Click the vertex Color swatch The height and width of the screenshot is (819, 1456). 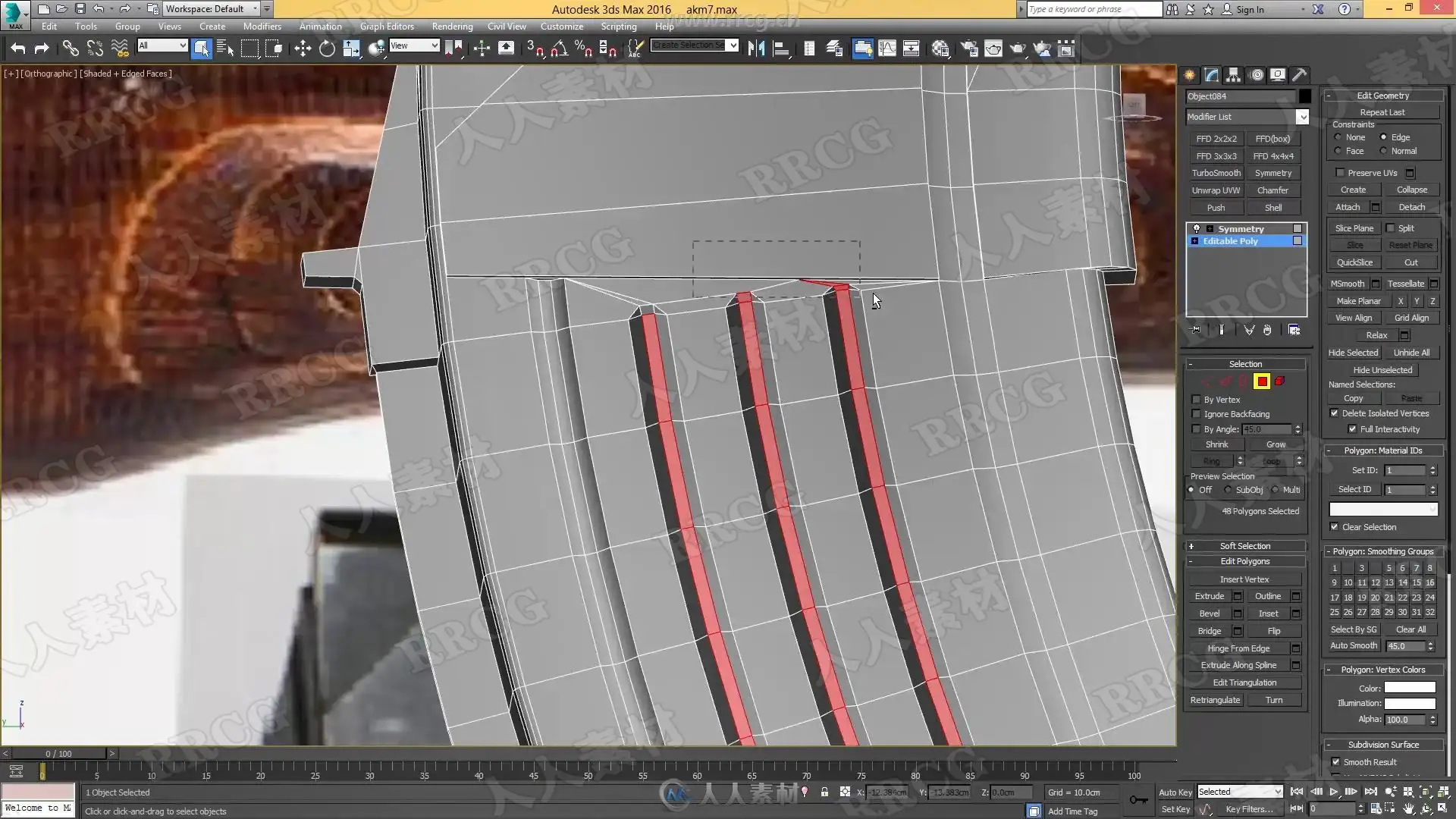coord(1410,688)
